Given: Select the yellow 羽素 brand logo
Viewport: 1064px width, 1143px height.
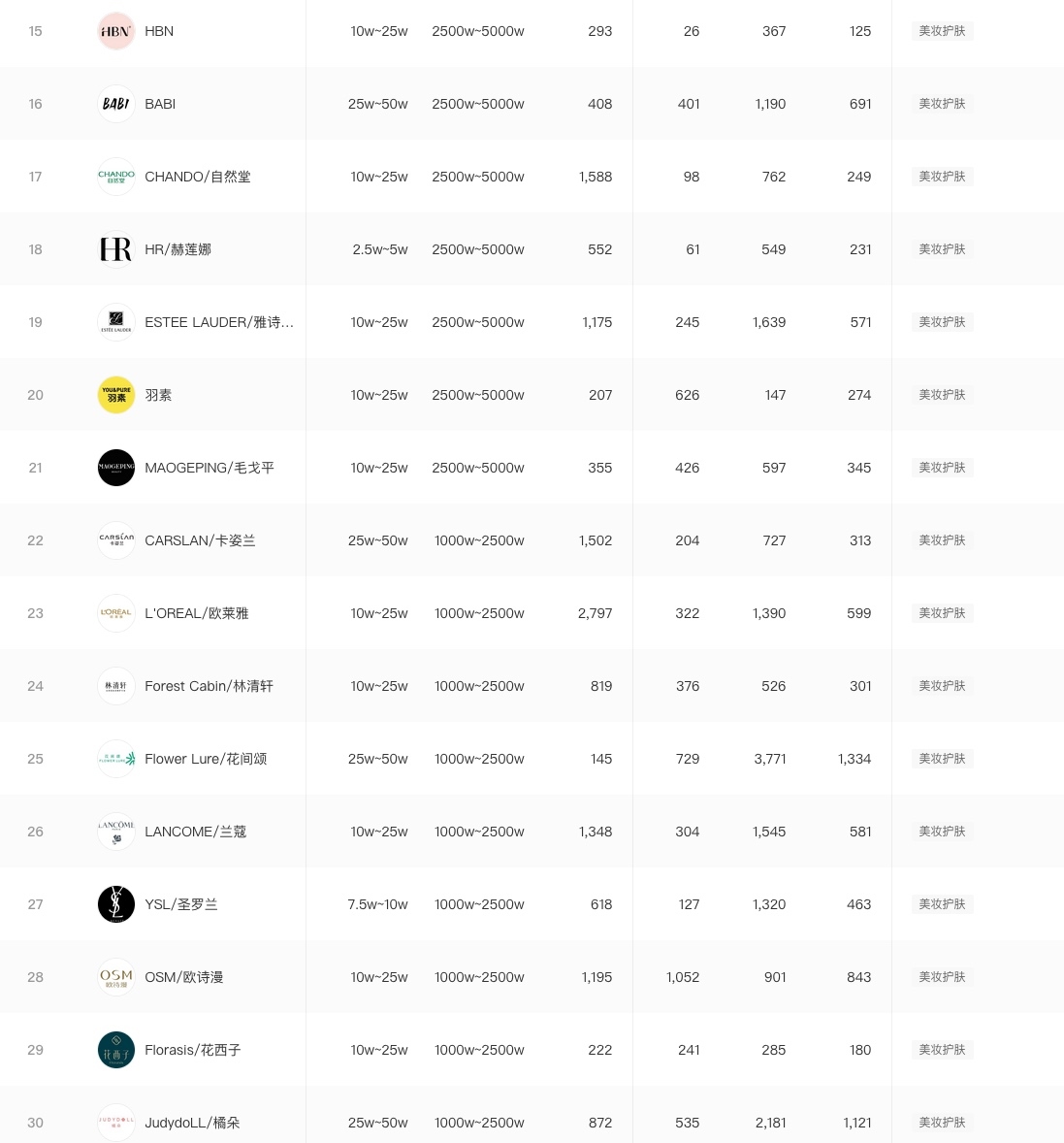Looking at the screenshot, I should pos(116,395).
